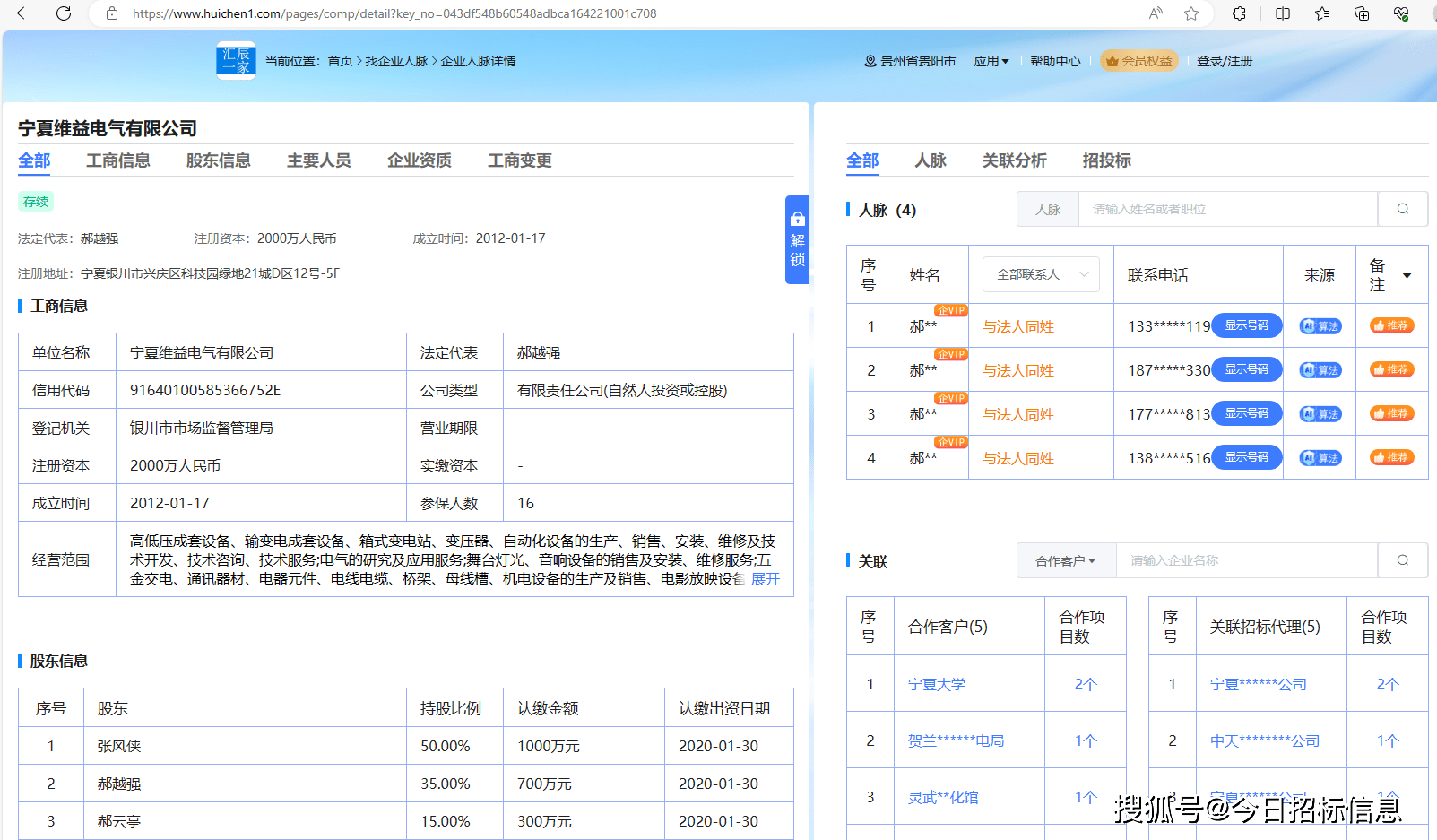
Task: Click 推荐 thumbs-up badge in row 3
Action: coord(1392,413)
